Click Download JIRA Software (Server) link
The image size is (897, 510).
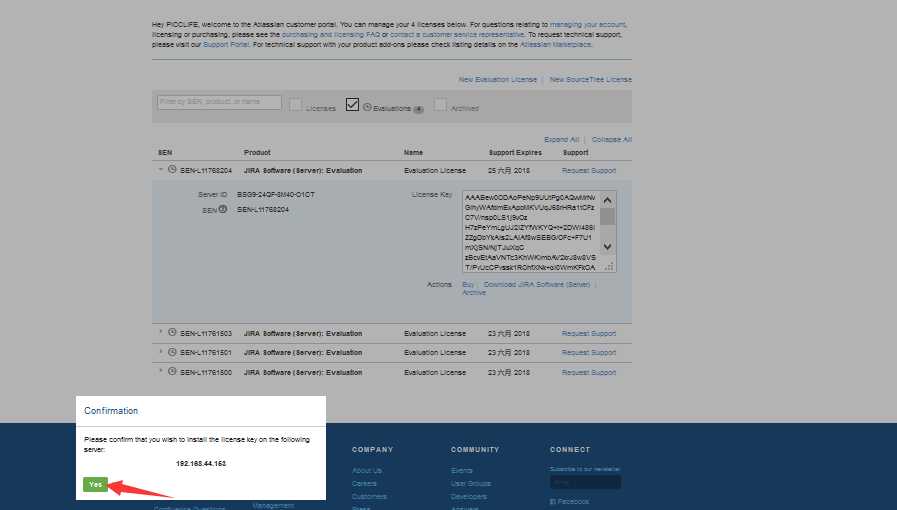point(537,284)
